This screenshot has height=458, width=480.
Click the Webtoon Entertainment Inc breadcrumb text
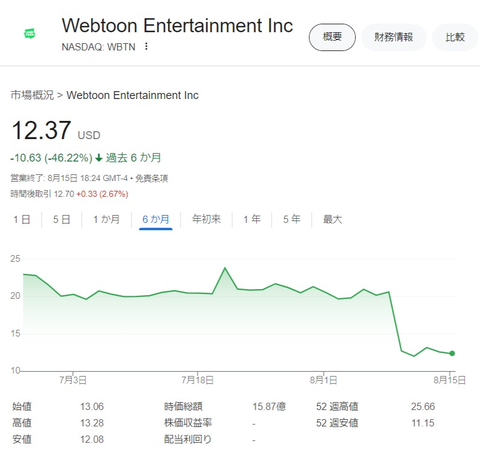pyautogui.click(x=133, y=95)
